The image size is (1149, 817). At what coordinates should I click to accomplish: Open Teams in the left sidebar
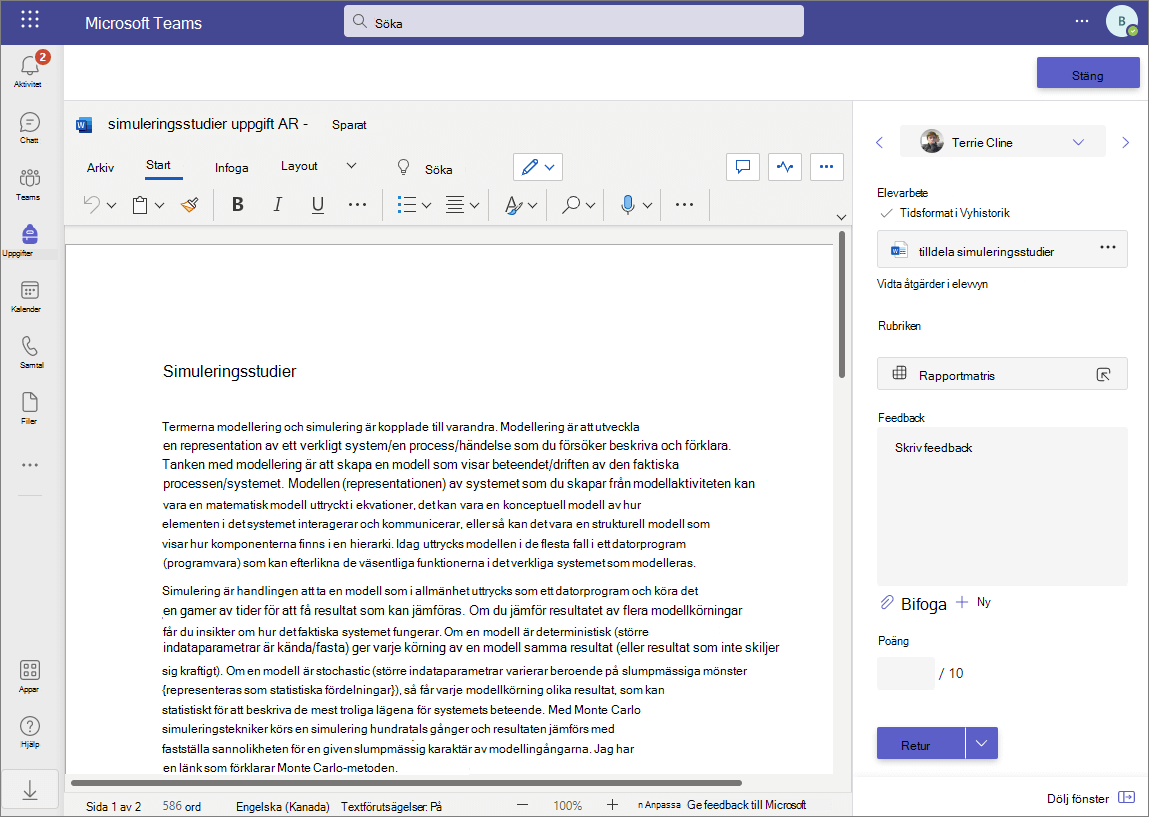pyautogui.click(x=29, y=184)
